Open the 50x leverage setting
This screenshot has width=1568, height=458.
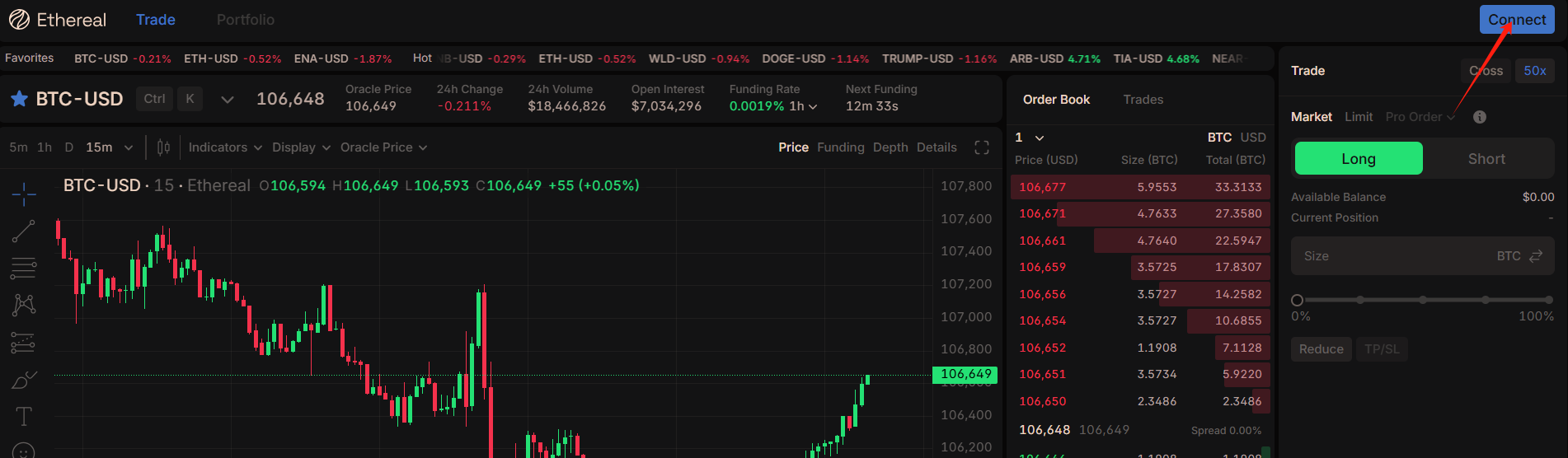click(x=1534, y=71)
